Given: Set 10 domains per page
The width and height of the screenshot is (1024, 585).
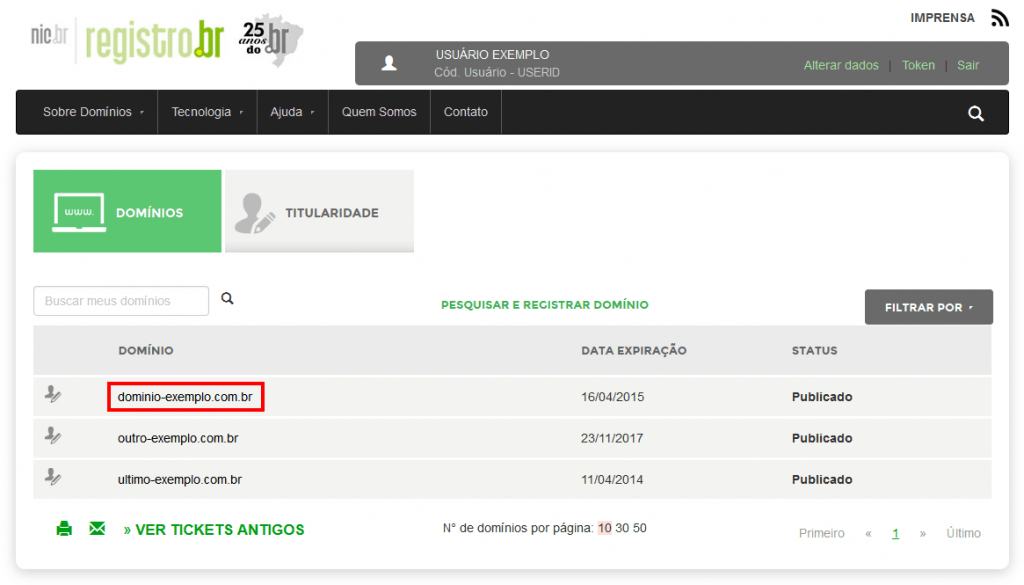Looking at the screenshot, I should 605,528.
